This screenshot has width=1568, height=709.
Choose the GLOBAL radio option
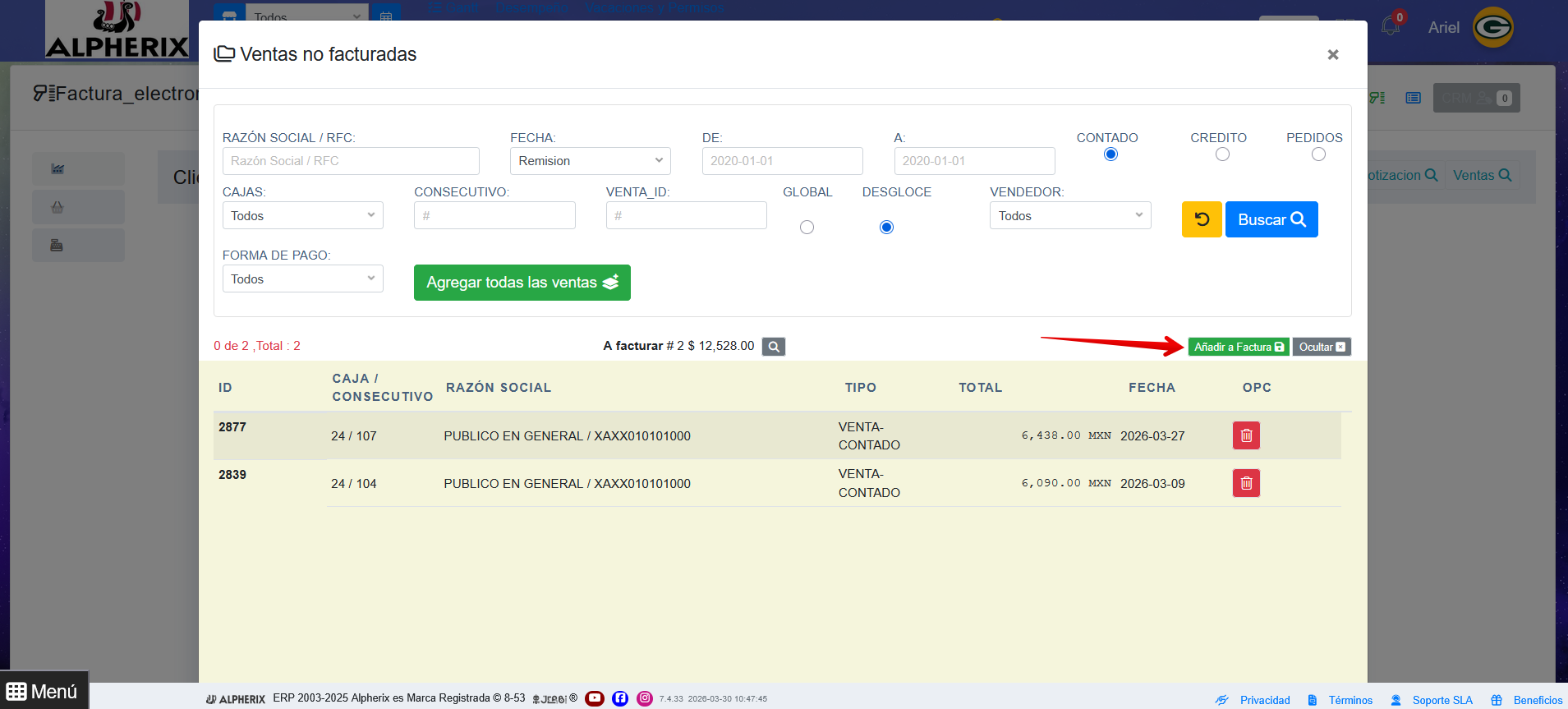coord(807,228)
